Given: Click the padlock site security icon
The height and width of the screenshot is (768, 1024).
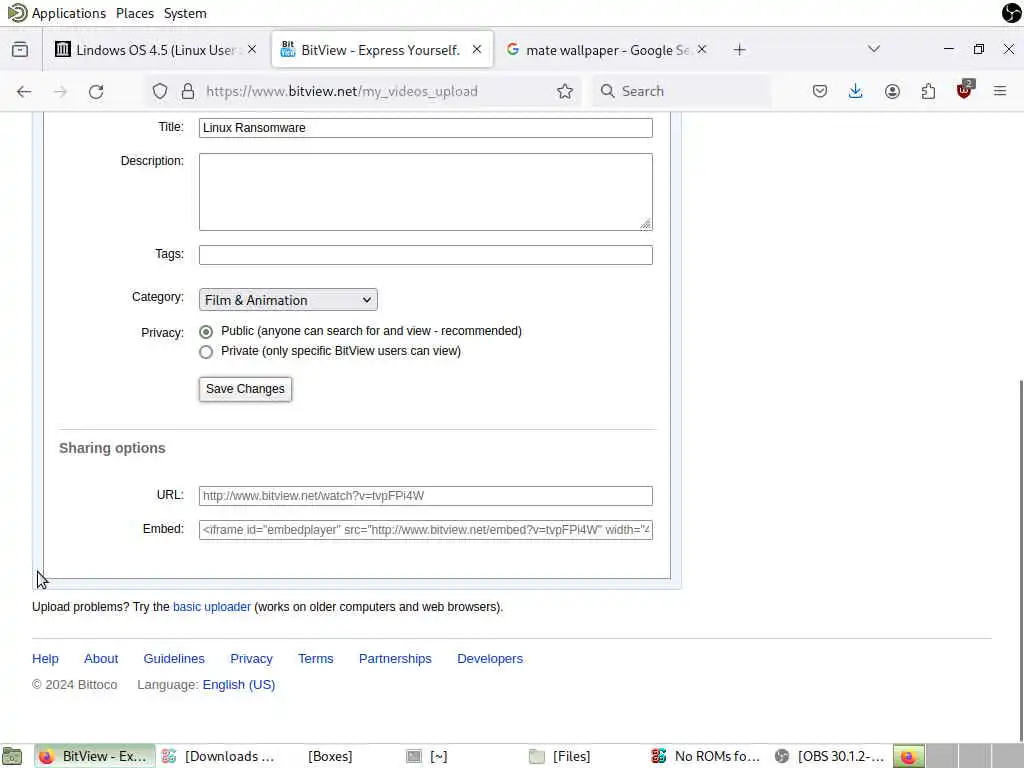Looking at the screenshot, I should [x=187, y=91].
